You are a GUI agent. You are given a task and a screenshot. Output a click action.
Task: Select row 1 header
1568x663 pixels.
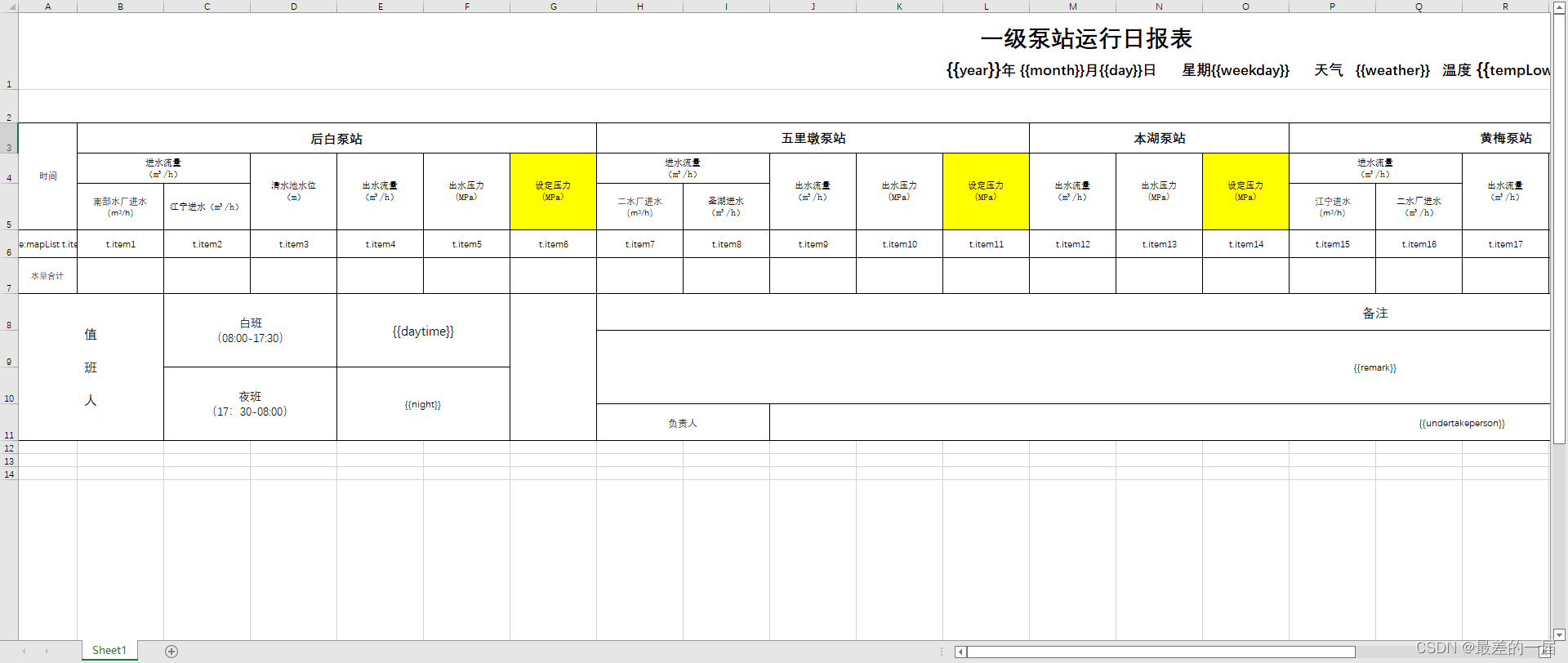9,51
